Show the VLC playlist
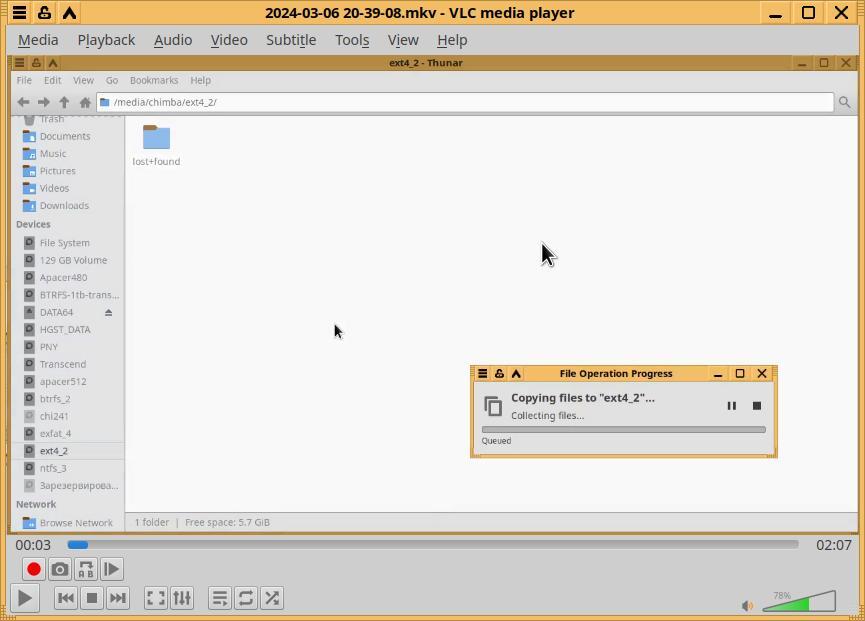This screenshot has height=621, width=865. (220, 598)
